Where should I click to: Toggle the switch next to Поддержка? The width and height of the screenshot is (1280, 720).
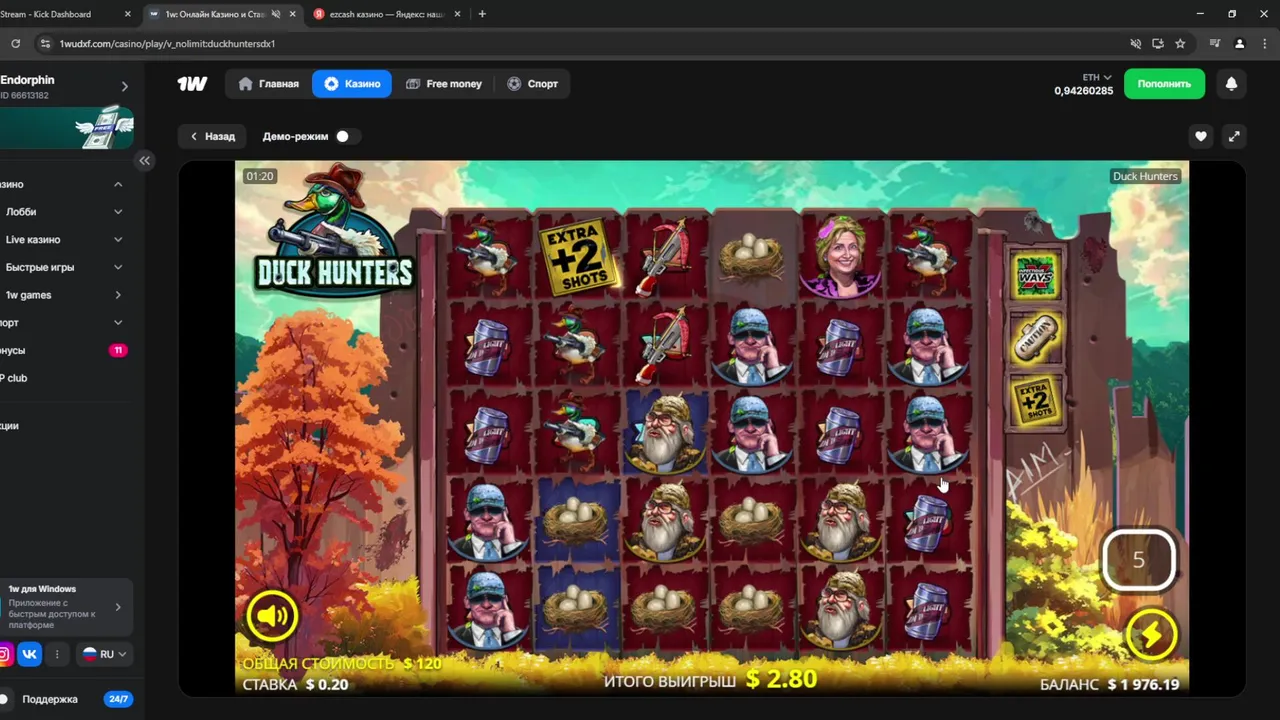click(x=6, y=699)
